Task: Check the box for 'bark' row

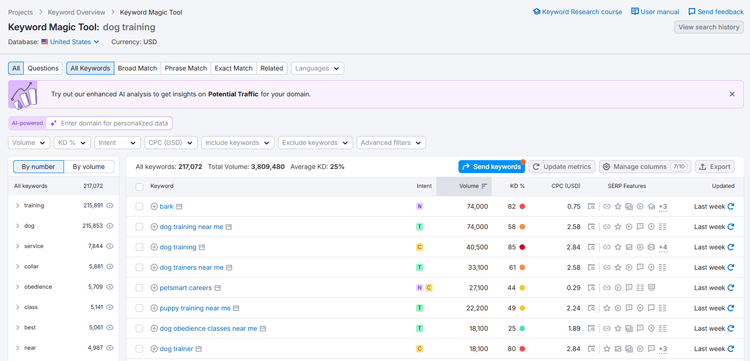Action: coord(139,207)
